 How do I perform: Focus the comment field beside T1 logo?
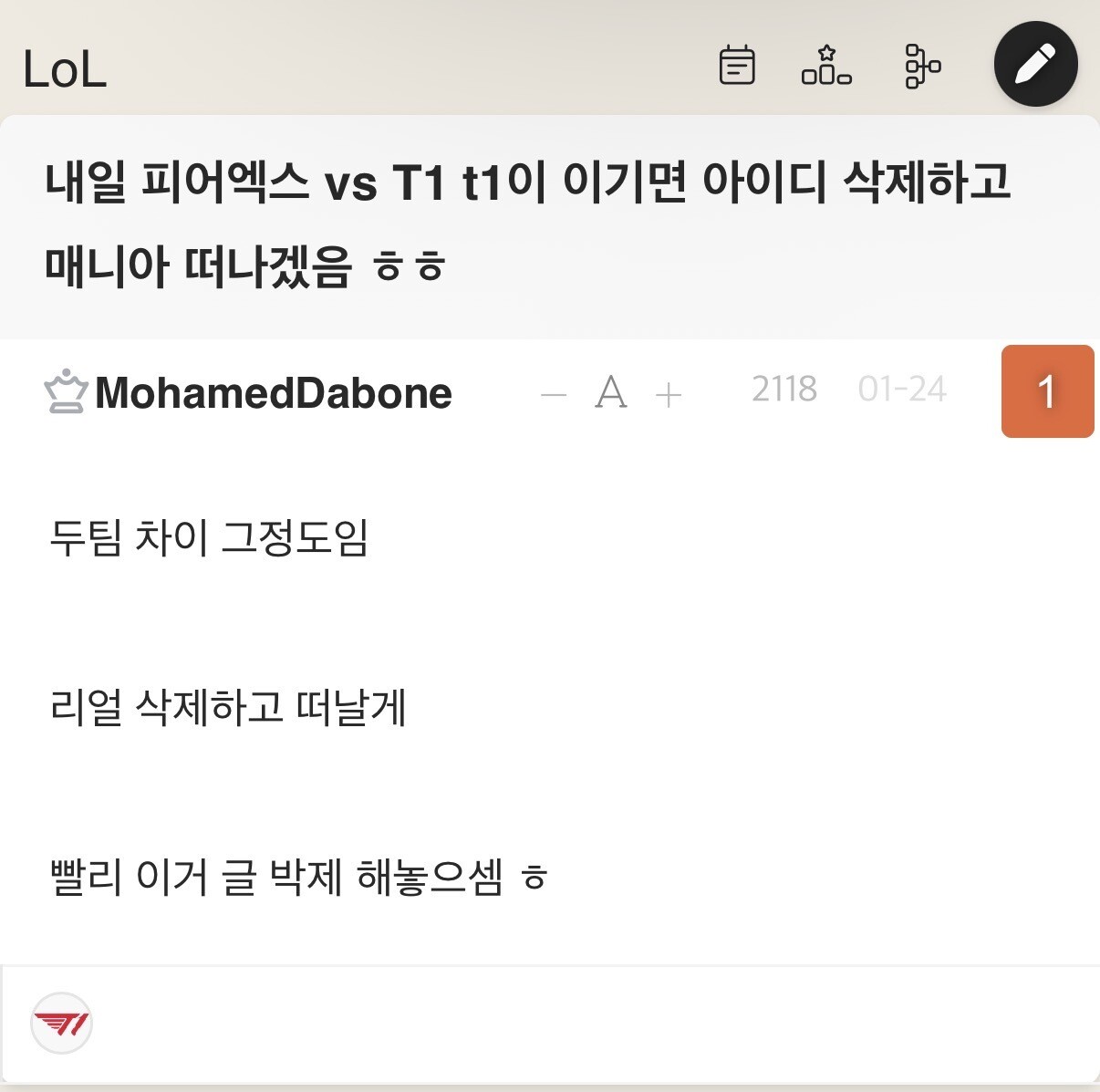point(593,1024)
